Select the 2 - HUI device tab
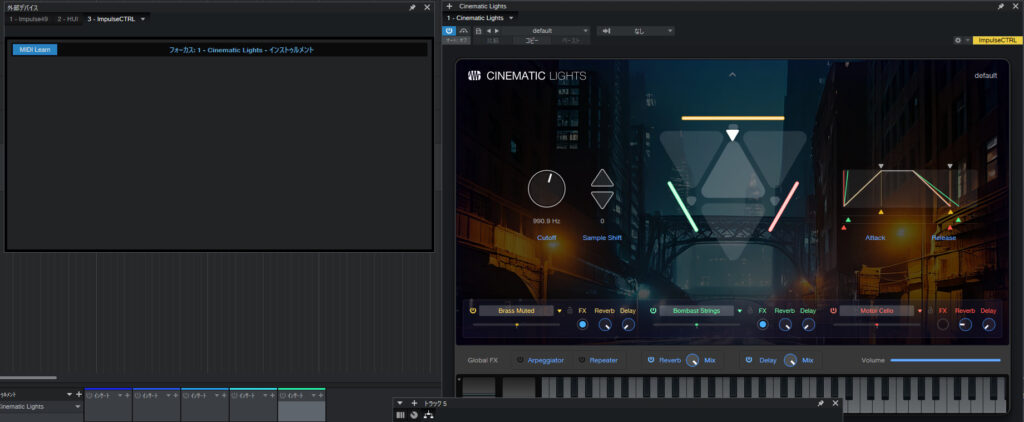 [x=69, y=19]
